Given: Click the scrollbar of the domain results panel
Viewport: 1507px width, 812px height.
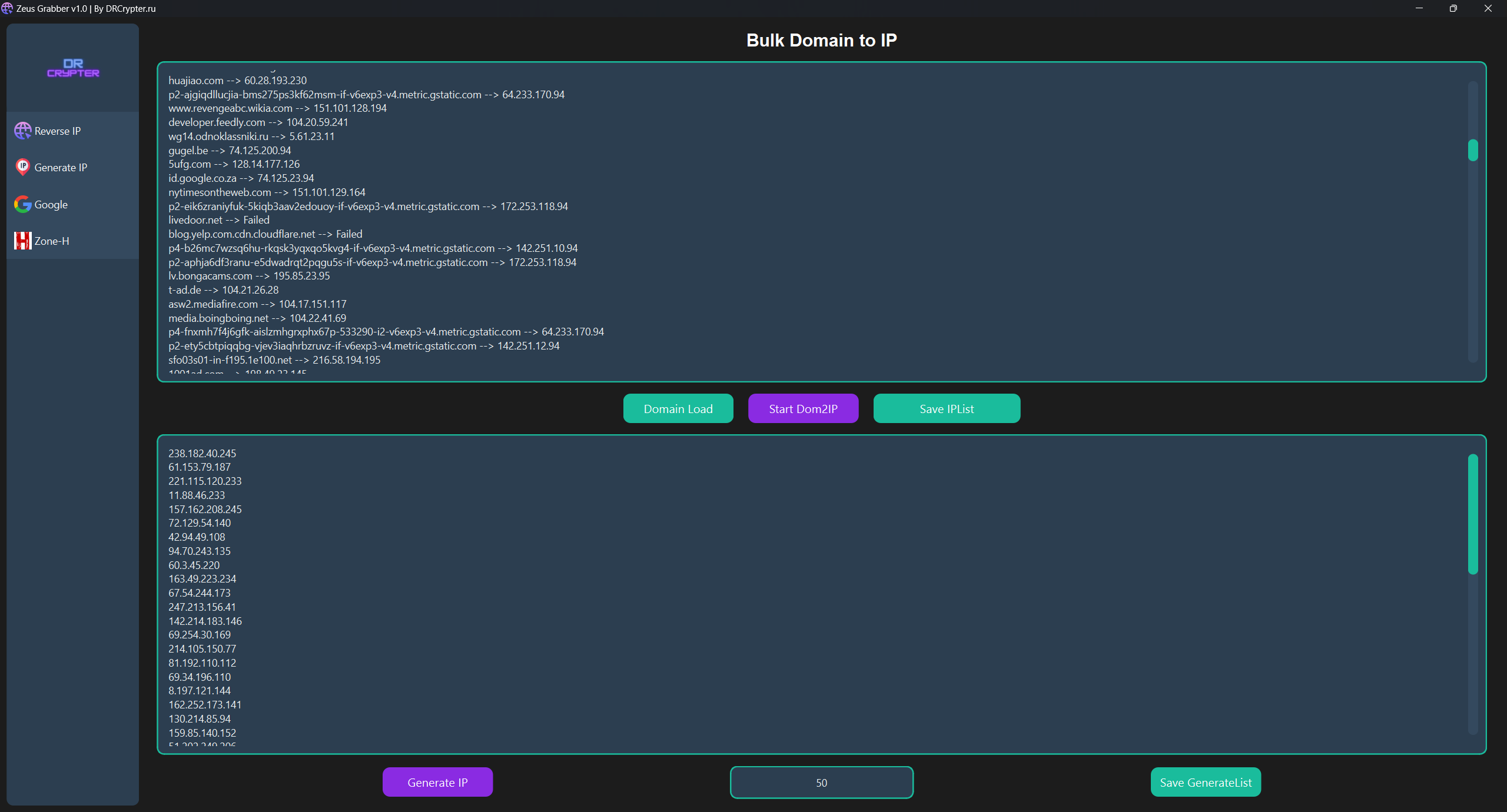Looking at the screenshot, I should [x=1472, y=151].
